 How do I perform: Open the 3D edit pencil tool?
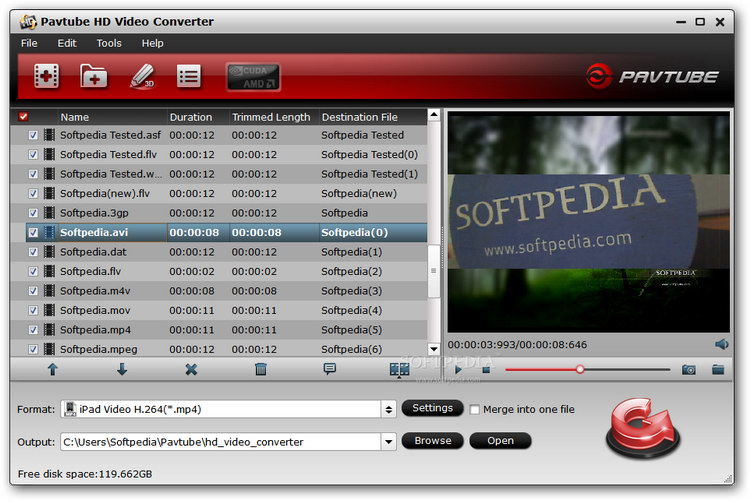point(142,76)
